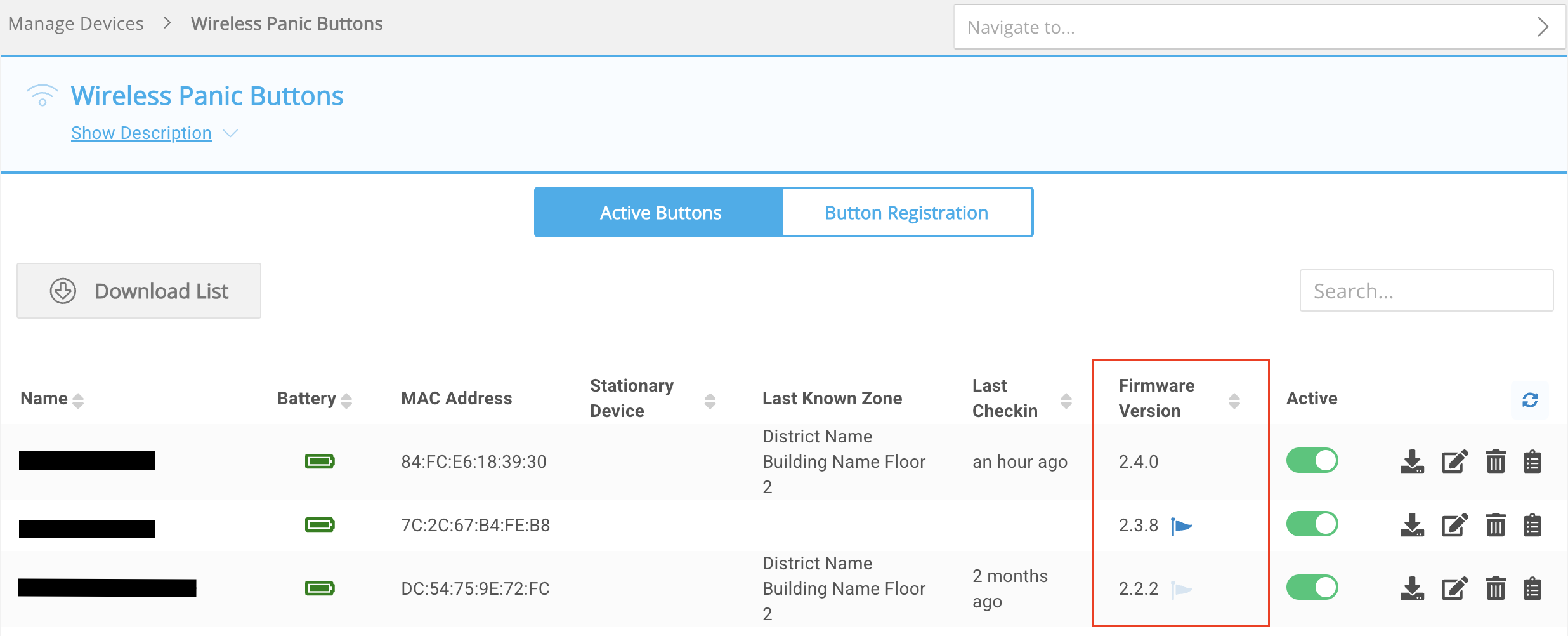Image resolution: width=1568 pixels, height=636 pixels.
Task: Click the Wireless Panic Buttons breadcrumb
Action: pos(287,23)
